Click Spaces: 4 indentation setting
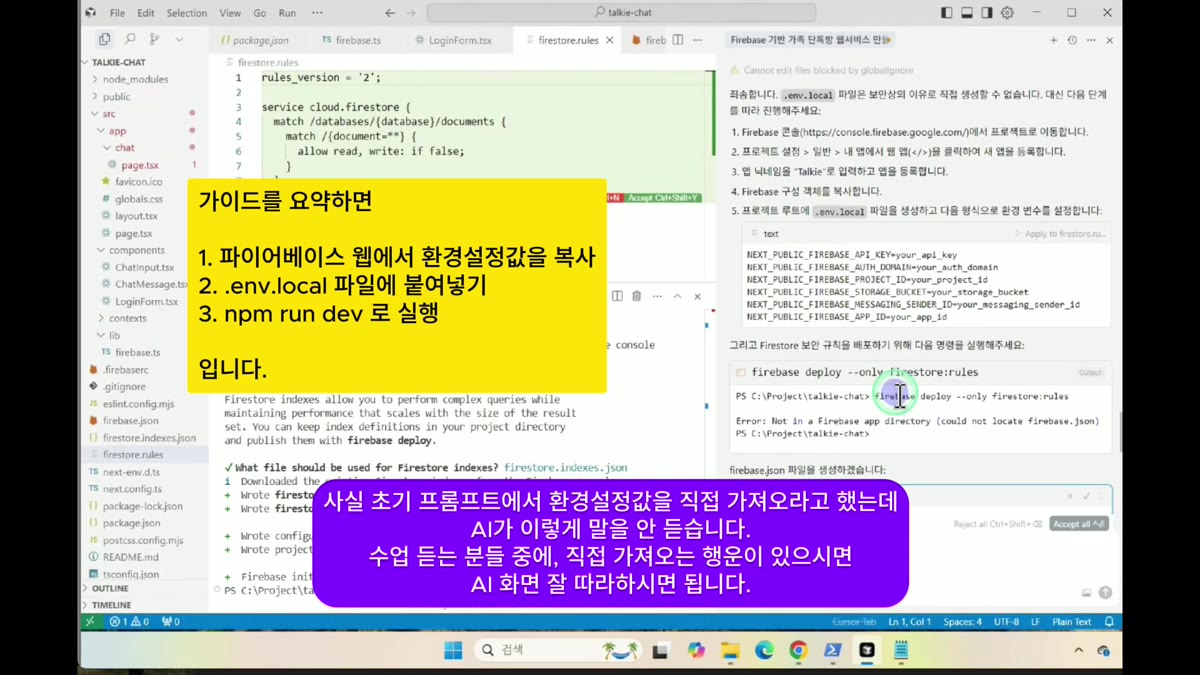The width and height of the screenshot is (1200, 675). pyautogui.click(x=962, y=621)
